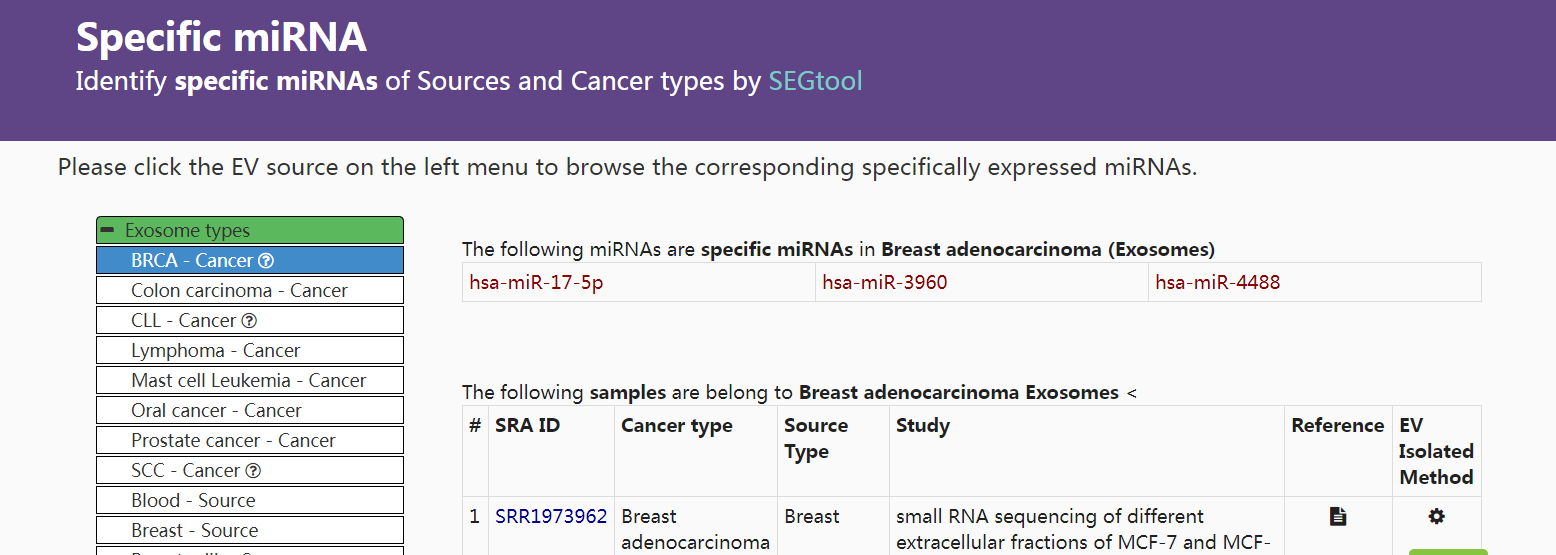The height and width of the screenshot is (555, 1556).
Task: Select Blood - Source in the menu
Action: click(x=250, y=501)
